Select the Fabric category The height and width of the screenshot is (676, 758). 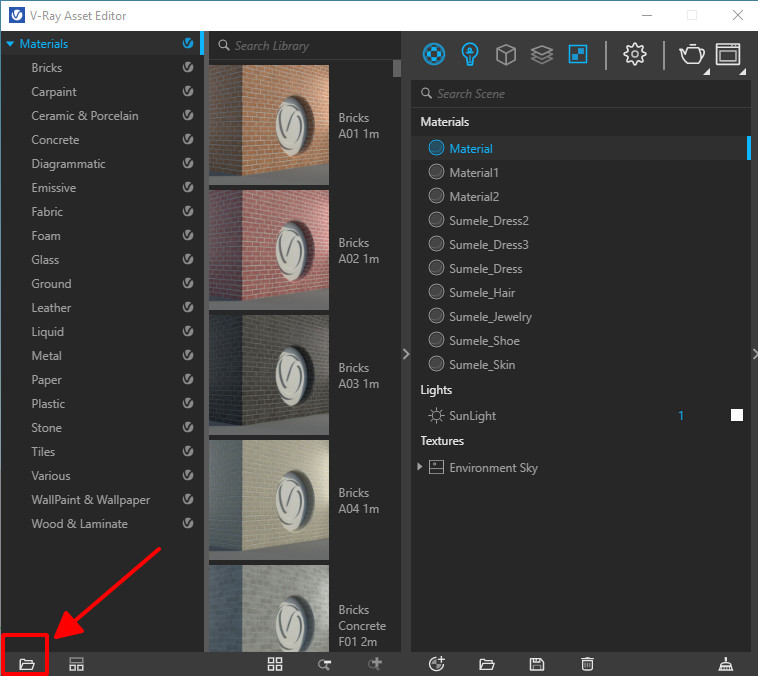(47, 212)
